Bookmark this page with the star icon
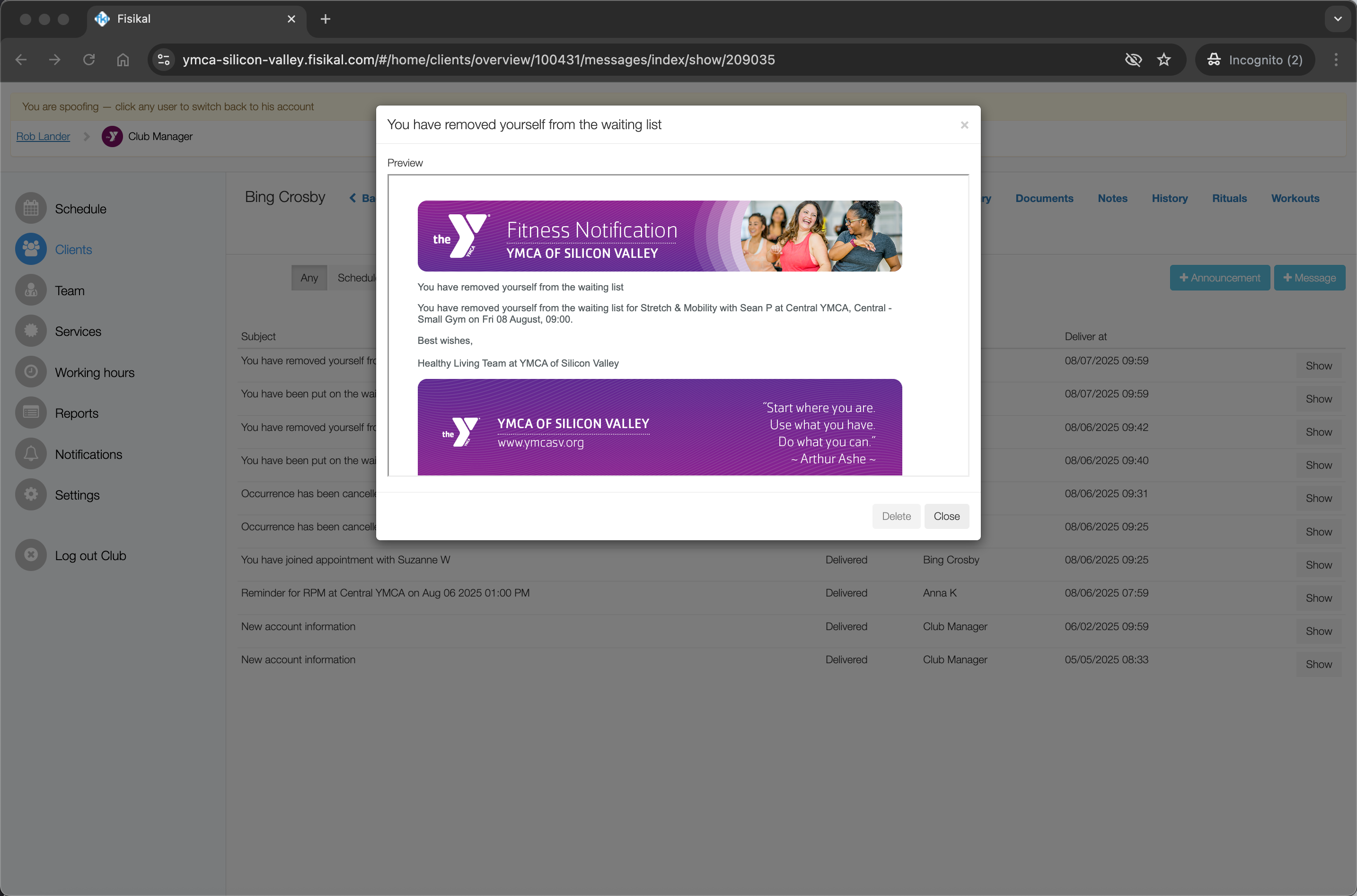This screenshot has width=1357, height=896. (x=1163, y=60)
